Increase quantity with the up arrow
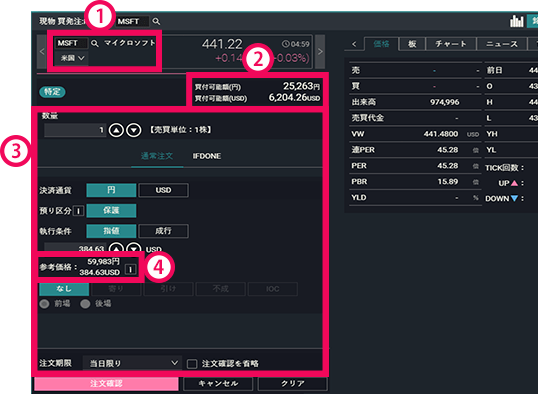Viewport: 538px width, 394px height. click(x=116, y=130)
